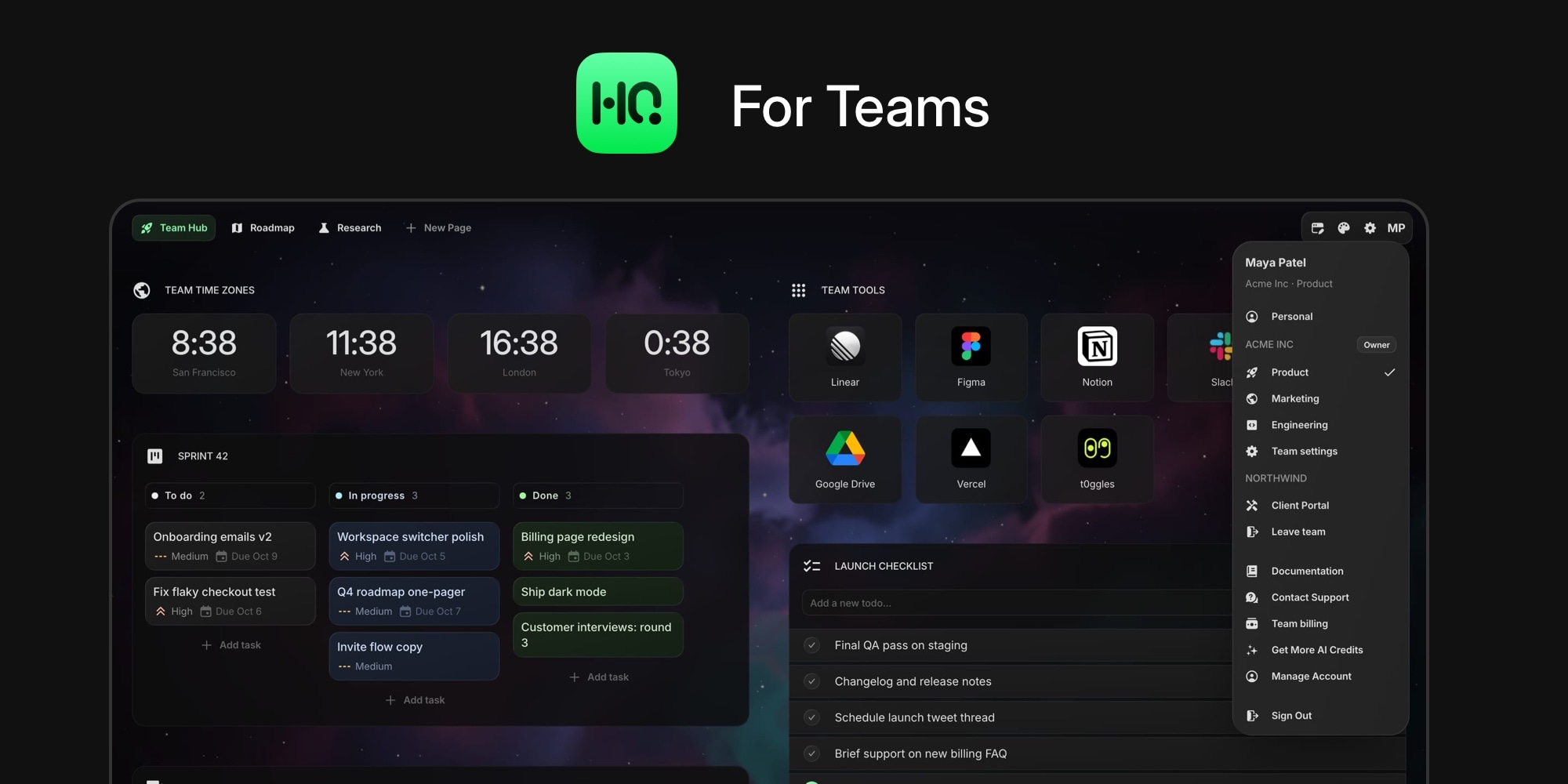Check off Final QA pass on staging
The image size is (1568, 784).
(x=812, y=645)
